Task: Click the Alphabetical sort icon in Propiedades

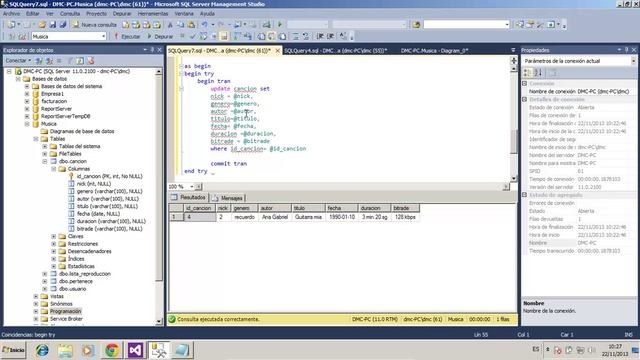Action: pos(538,73)
